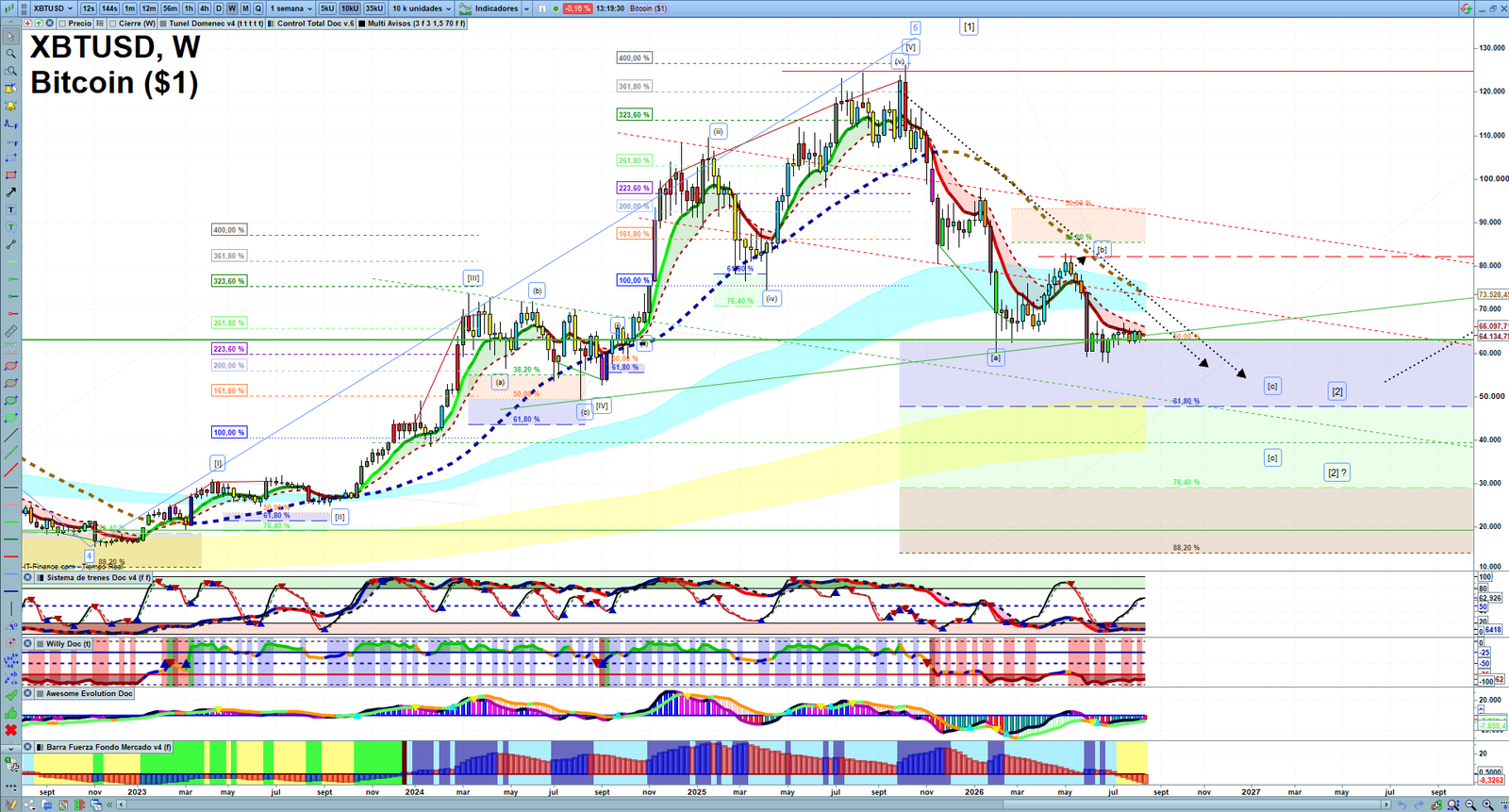The width and height of the screenshot is (1509, 812).
Task: Click the share icon in bottom toolbar
Action: tap(29, 804)
